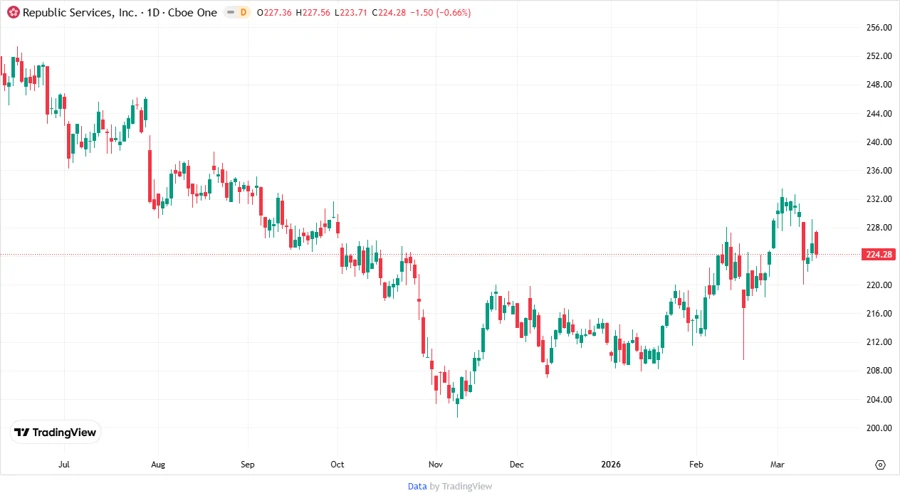
Task: Select the close value C224.28 in legend
Action: click(x=389, y=12)
